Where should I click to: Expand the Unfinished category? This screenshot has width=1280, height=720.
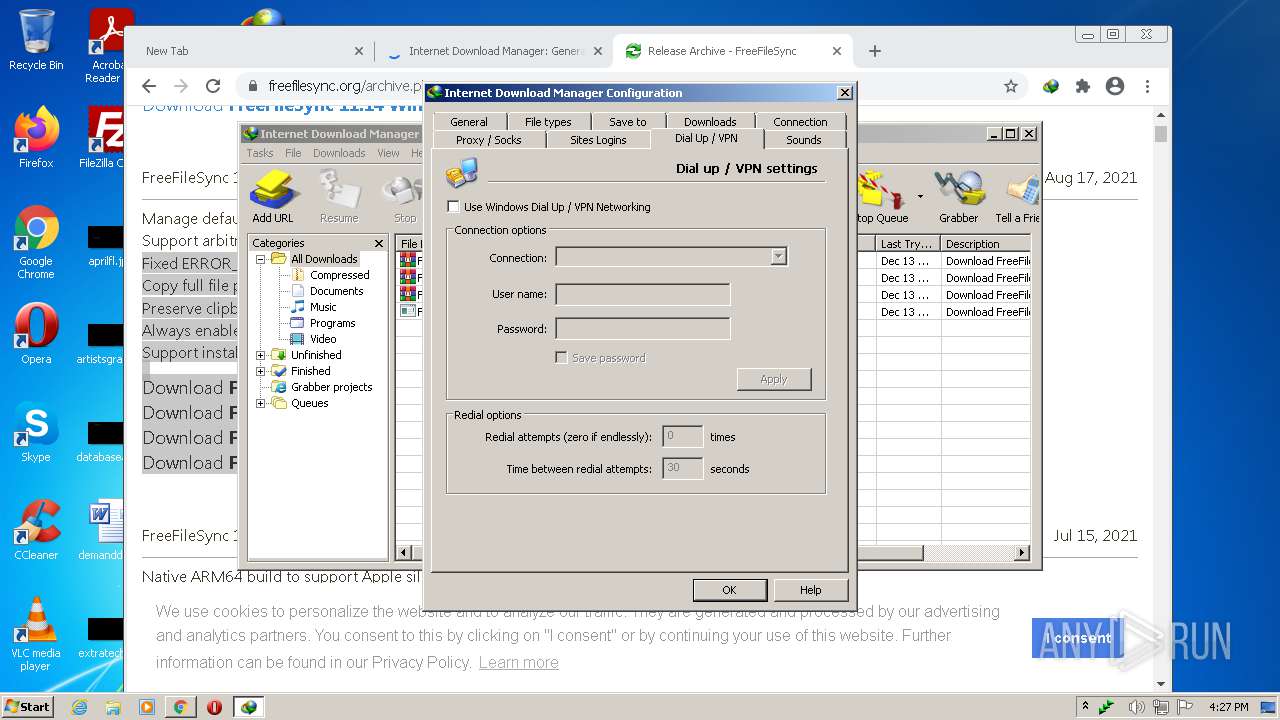click(261, 355)
